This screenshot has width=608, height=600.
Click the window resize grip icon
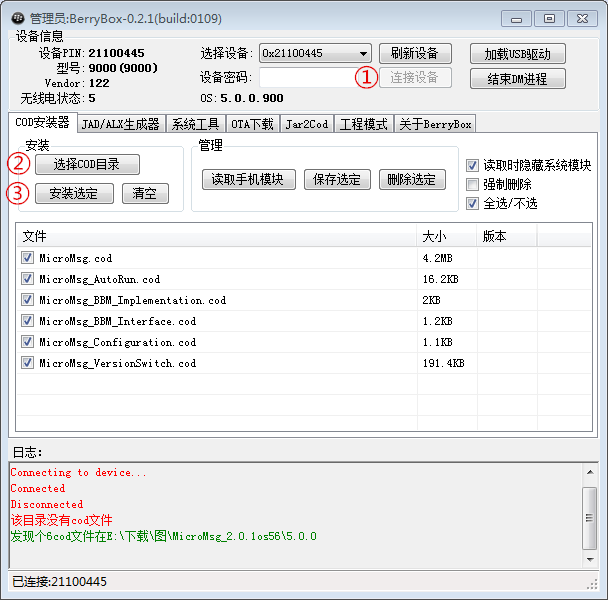(592, 584)
